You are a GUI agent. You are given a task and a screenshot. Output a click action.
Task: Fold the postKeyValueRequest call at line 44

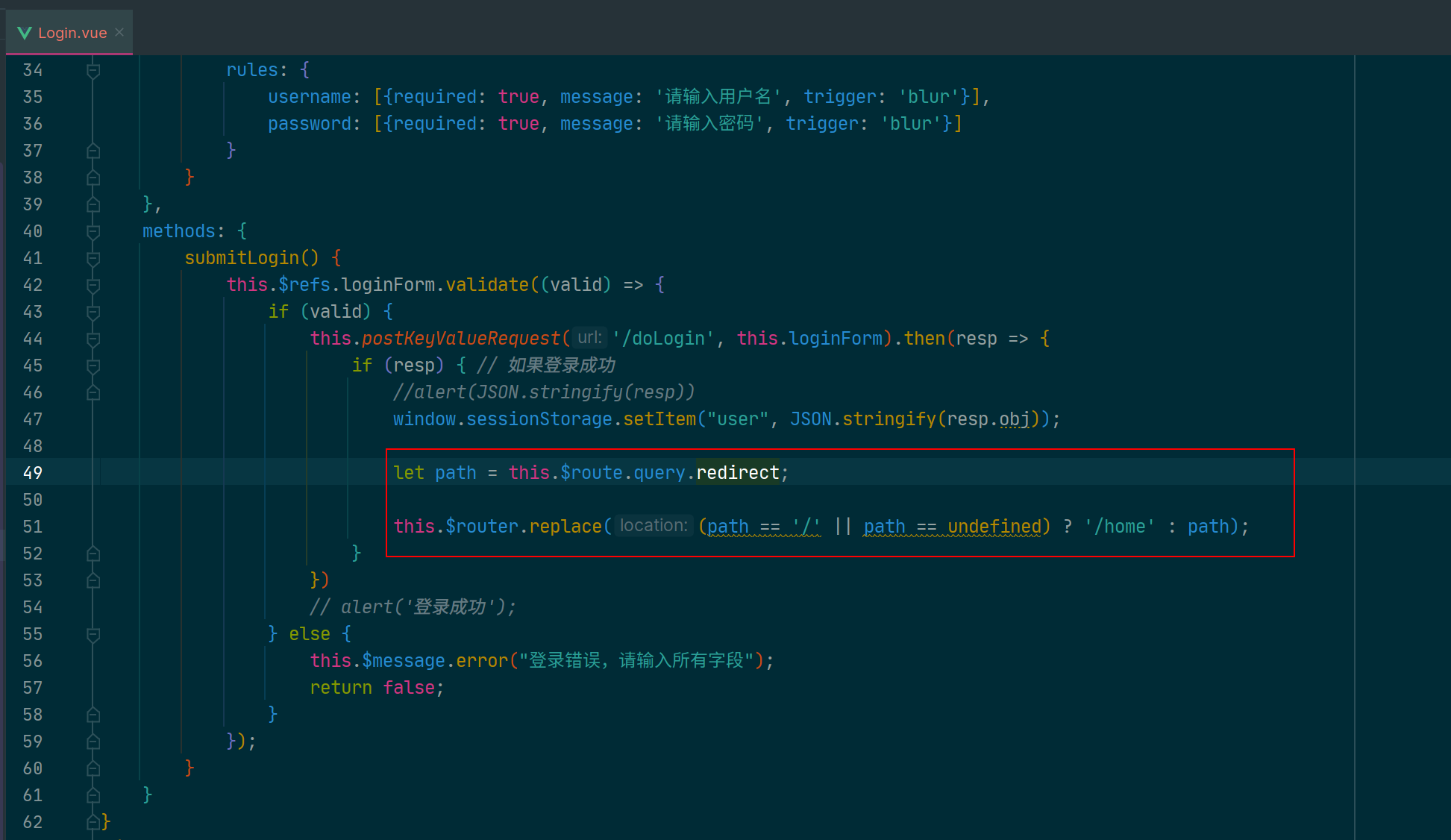point(93,339)
